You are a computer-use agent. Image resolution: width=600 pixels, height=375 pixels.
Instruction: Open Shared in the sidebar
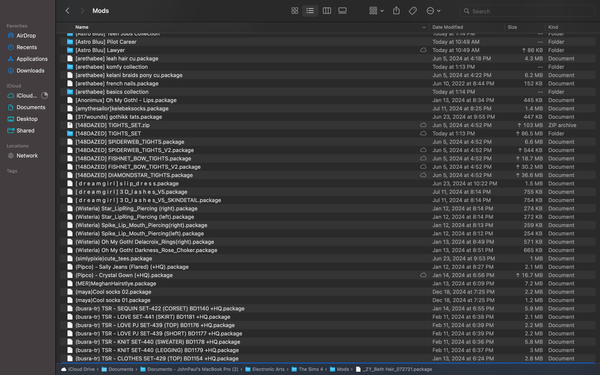tap(25, 130)
